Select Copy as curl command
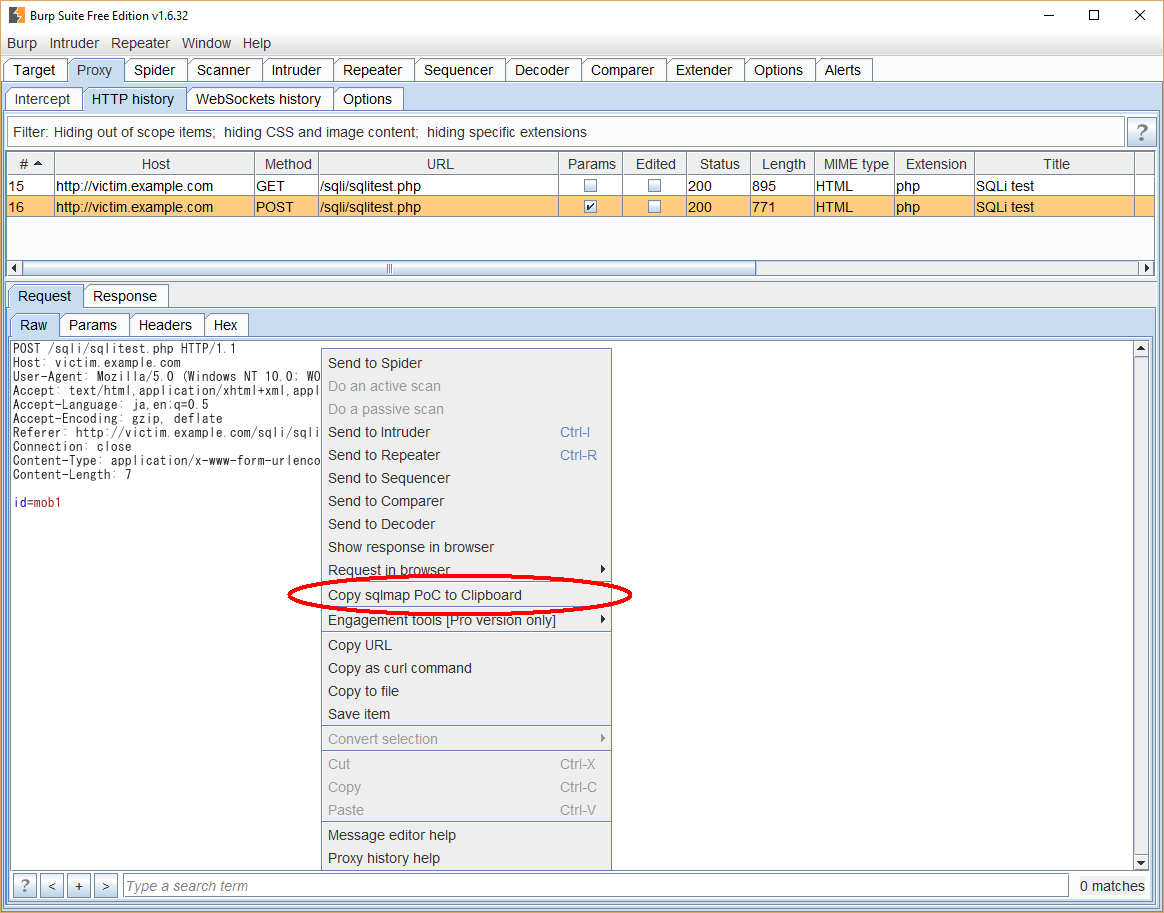The image size is (1164, 913). pyautogui.click(x=466, y=668)
